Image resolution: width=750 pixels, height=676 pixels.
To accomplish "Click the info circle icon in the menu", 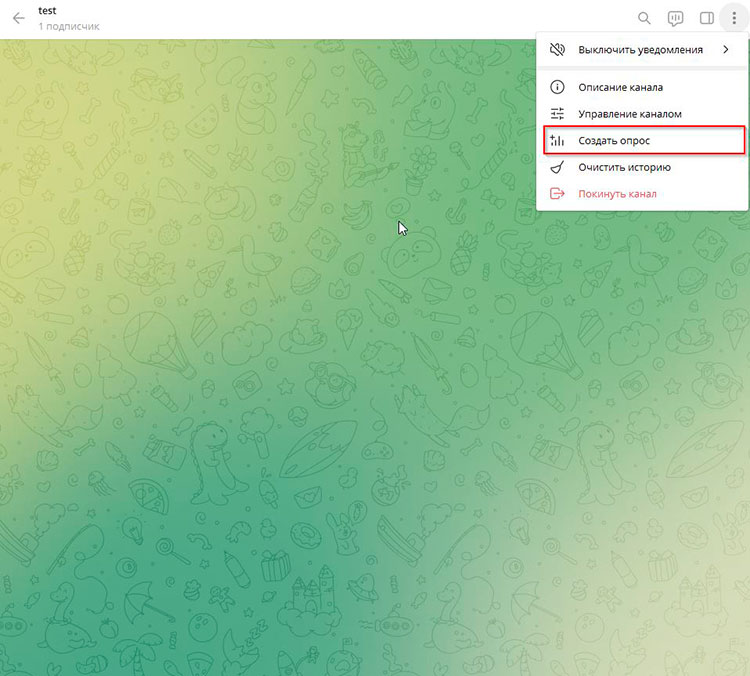I will pyautogui.click(x=558, y=88).
